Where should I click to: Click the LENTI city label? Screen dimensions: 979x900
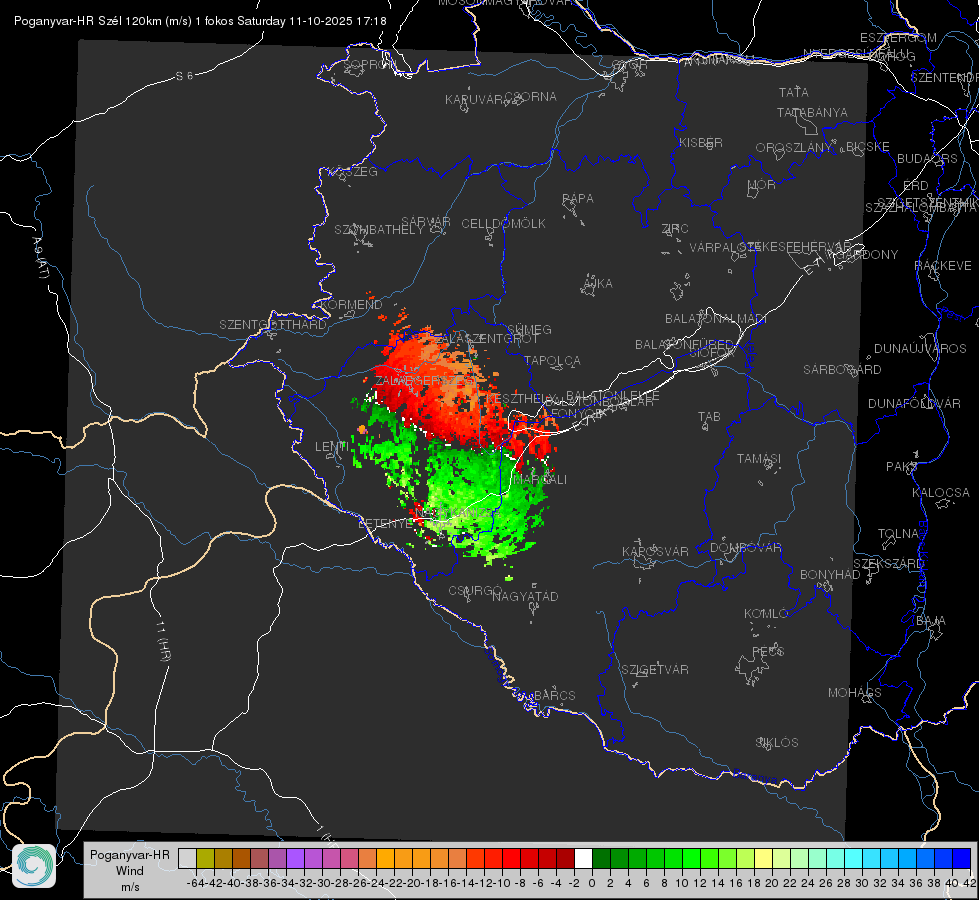[332, 447]
